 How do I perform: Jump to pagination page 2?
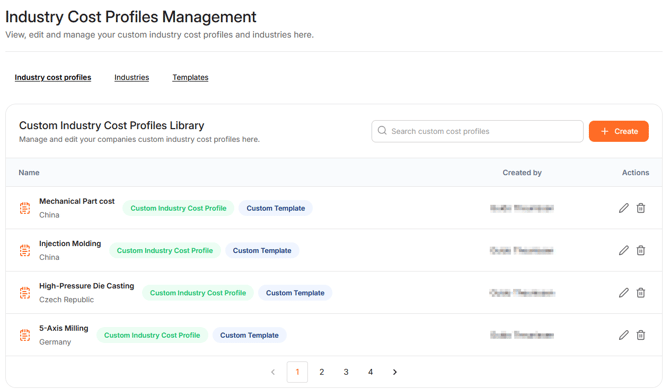click(322, 372)
